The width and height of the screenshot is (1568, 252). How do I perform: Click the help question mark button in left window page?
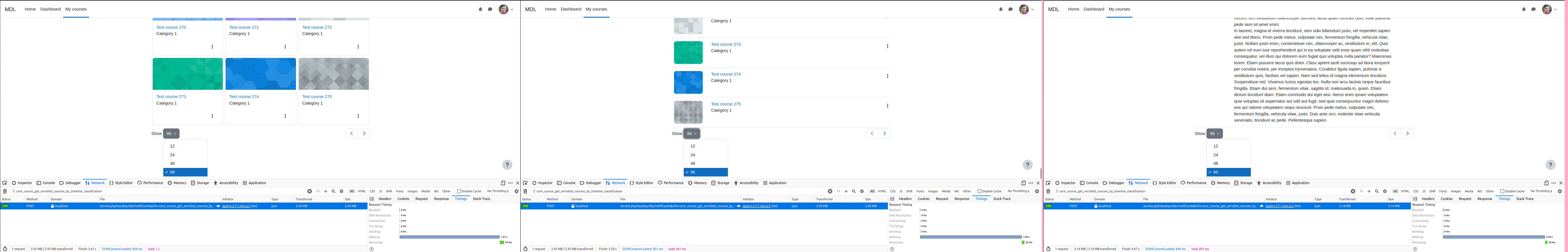point(507,164)
